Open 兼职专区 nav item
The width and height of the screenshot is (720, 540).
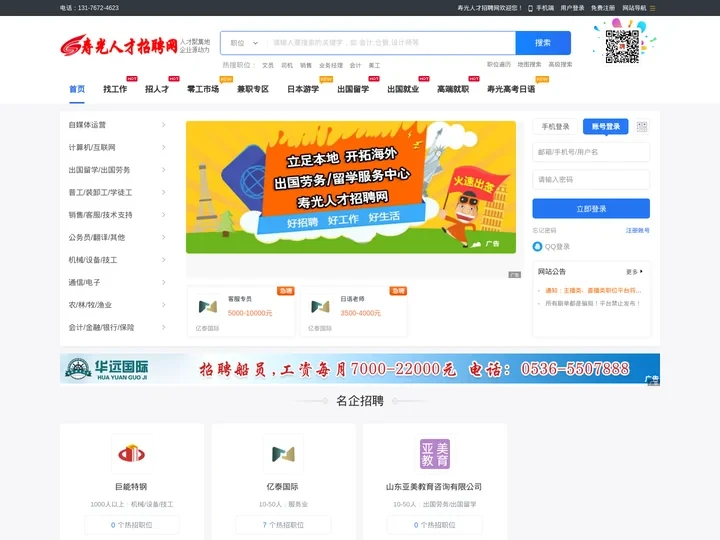click(253, 89)
